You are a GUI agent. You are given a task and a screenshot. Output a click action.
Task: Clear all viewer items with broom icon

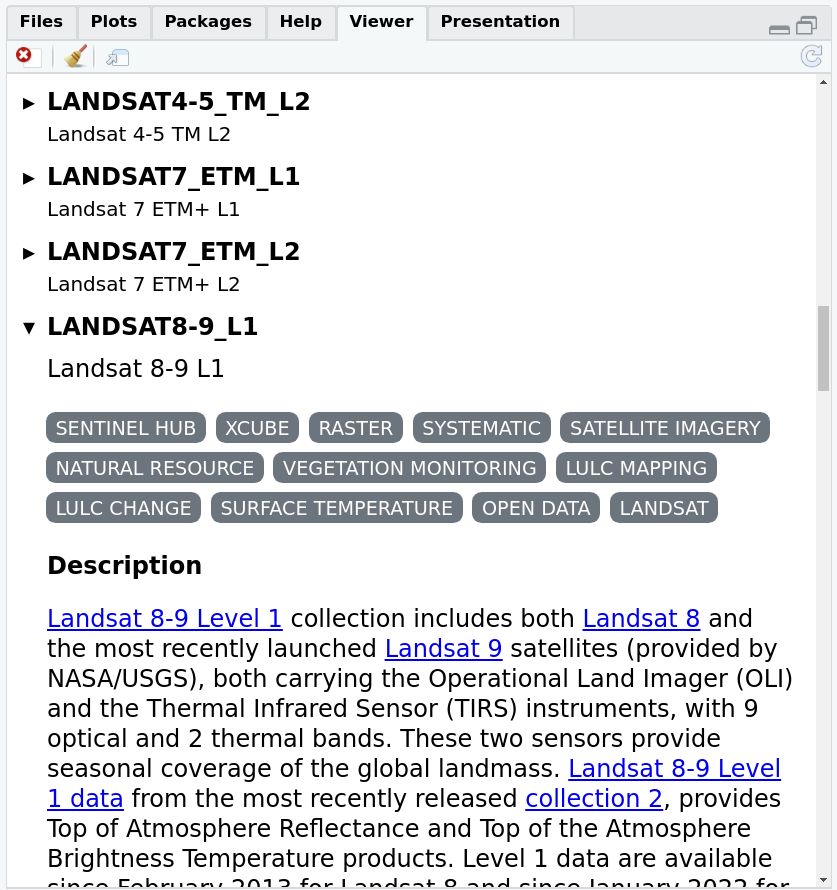tap(75, 57)
